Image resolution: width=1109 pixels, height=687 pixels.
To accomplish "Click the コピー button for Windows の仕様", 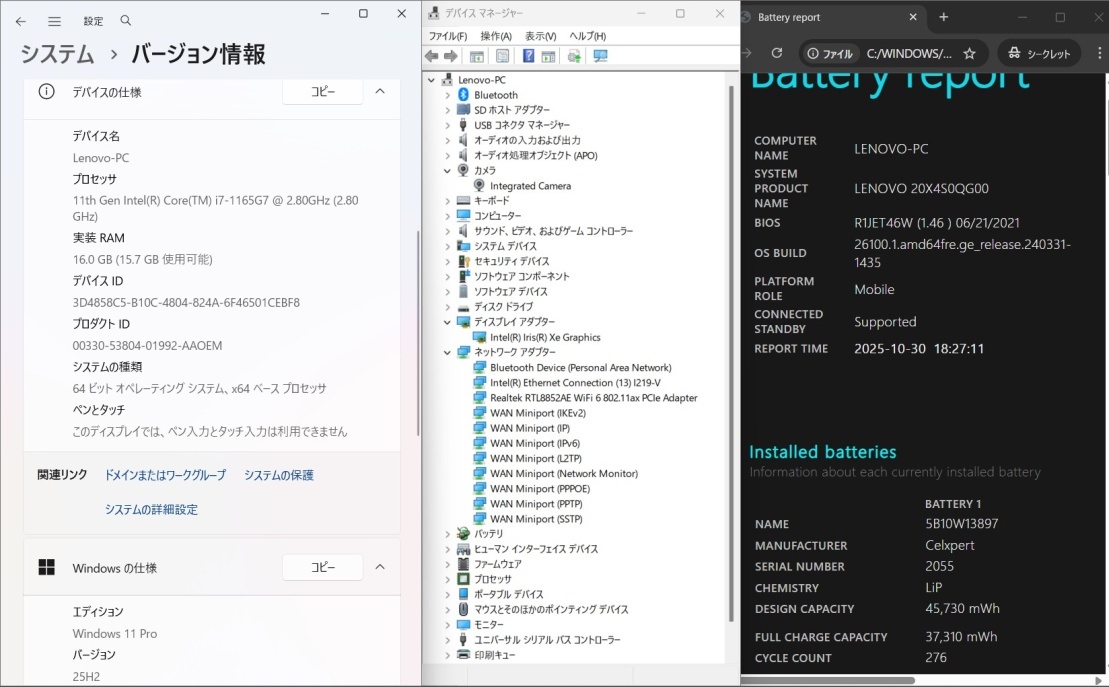I will pyautogui.click(x=322, y=567).
